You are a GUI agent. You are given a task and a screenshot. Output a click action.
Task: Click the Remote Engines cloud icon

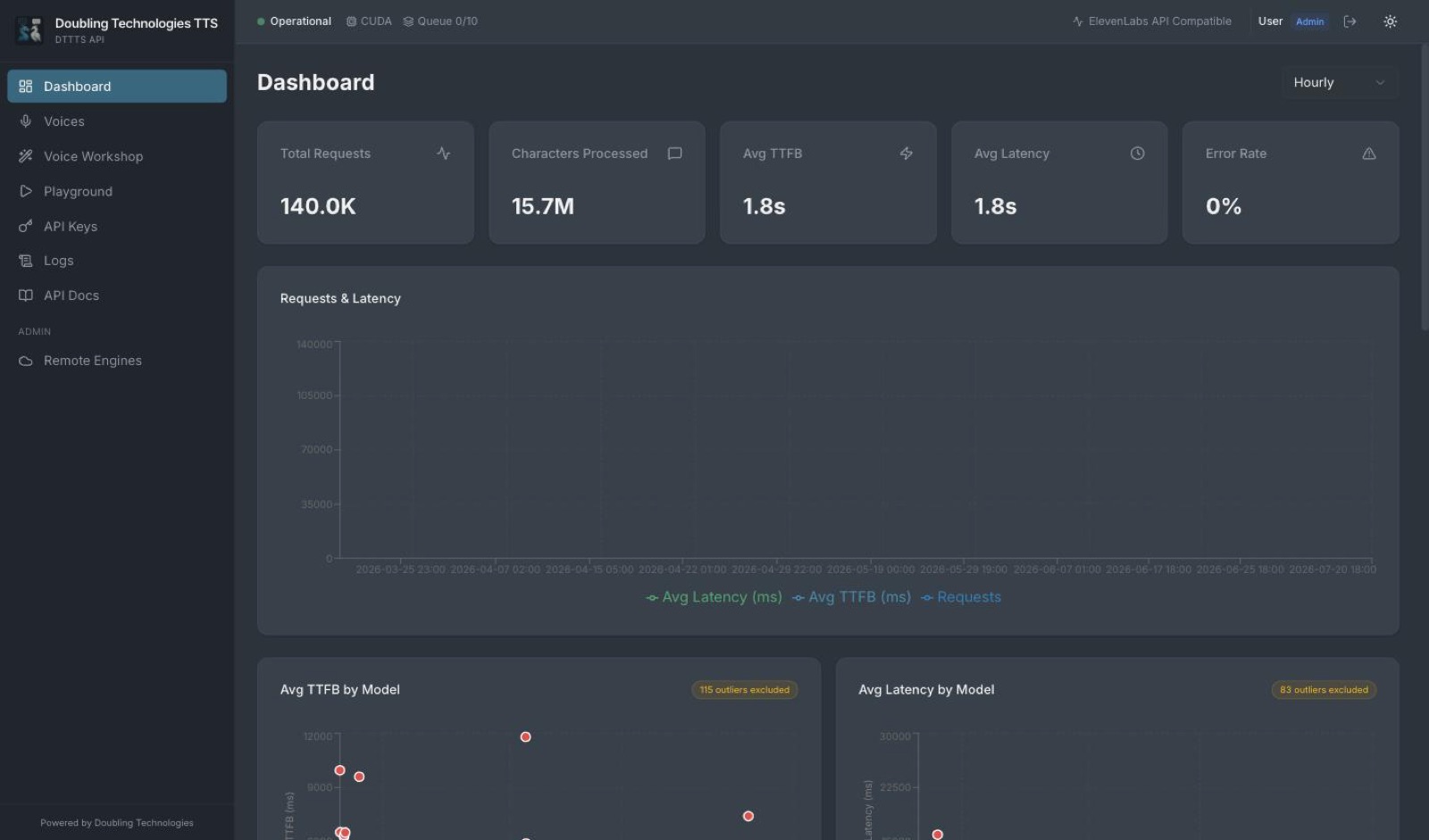click(26, 361)
